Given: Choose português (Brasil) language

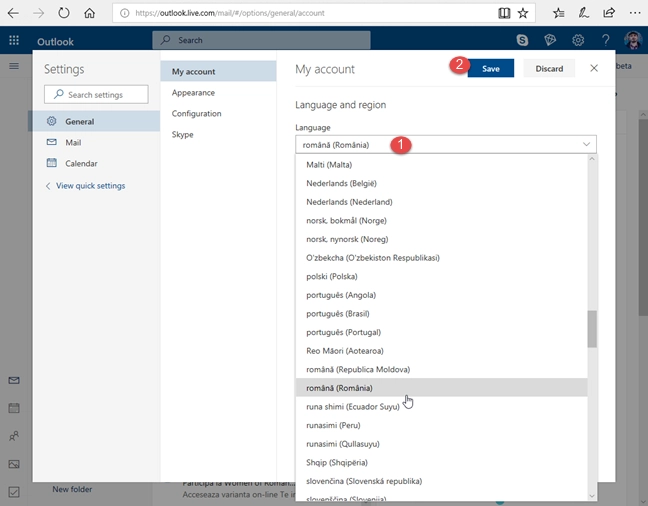Looking at the screenshot, I should (x=441, y=313).
